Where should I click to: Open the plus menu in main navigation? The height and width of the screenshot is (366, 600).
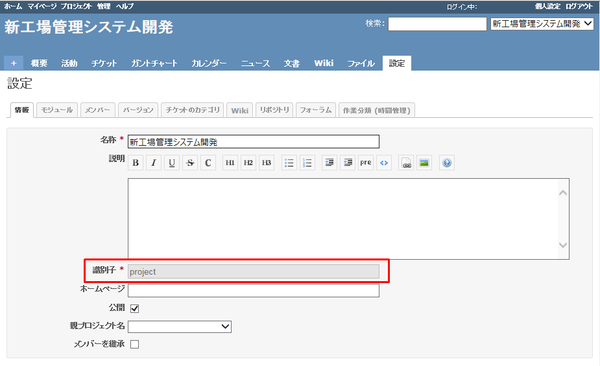click(x=14, y=63)
